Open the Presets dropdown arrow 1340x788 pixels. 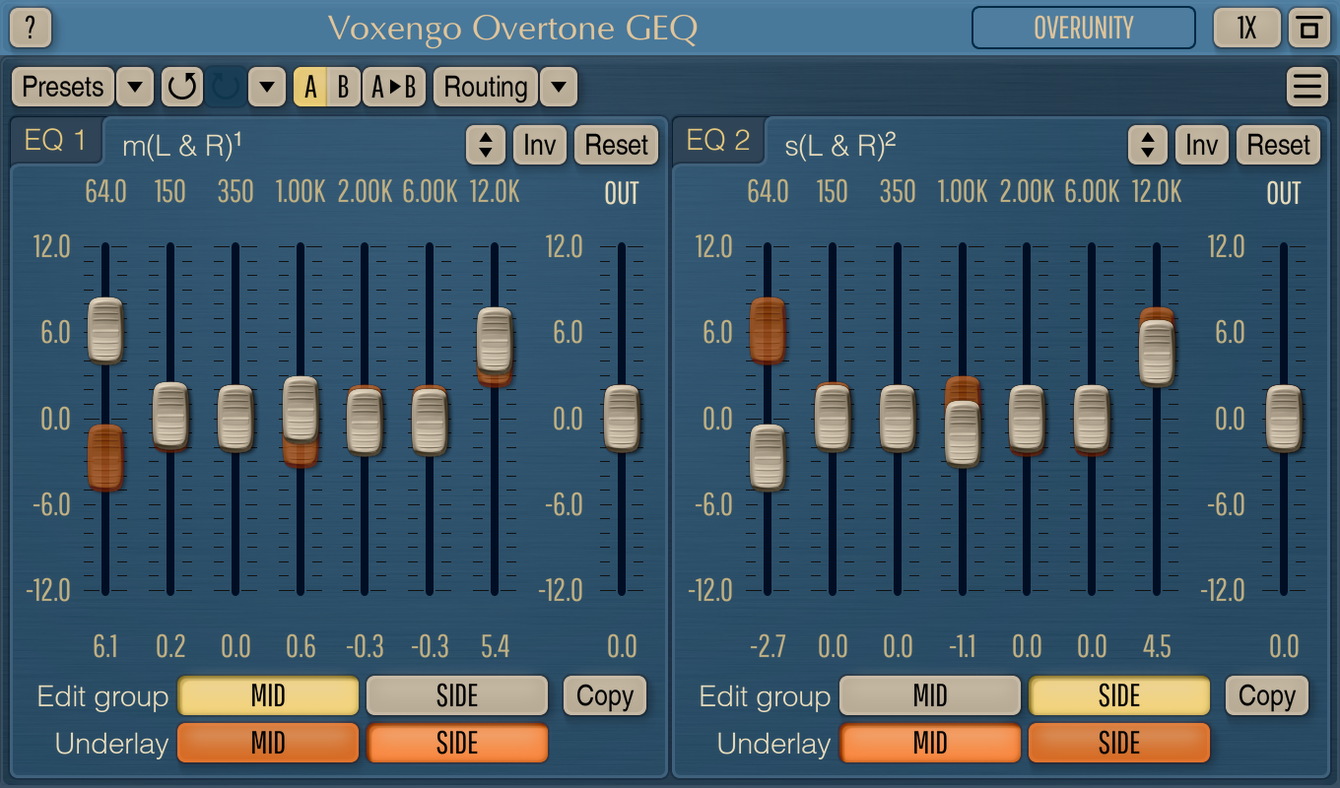(x=136, y=87)
